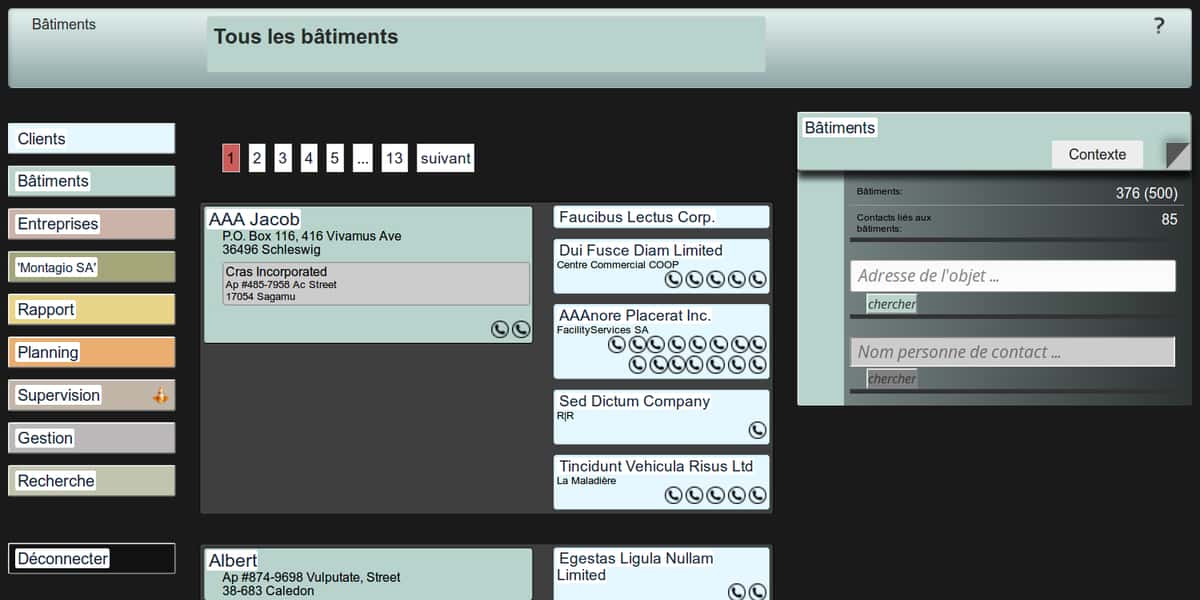Click the Supervision warning icon

coord(161,396)
